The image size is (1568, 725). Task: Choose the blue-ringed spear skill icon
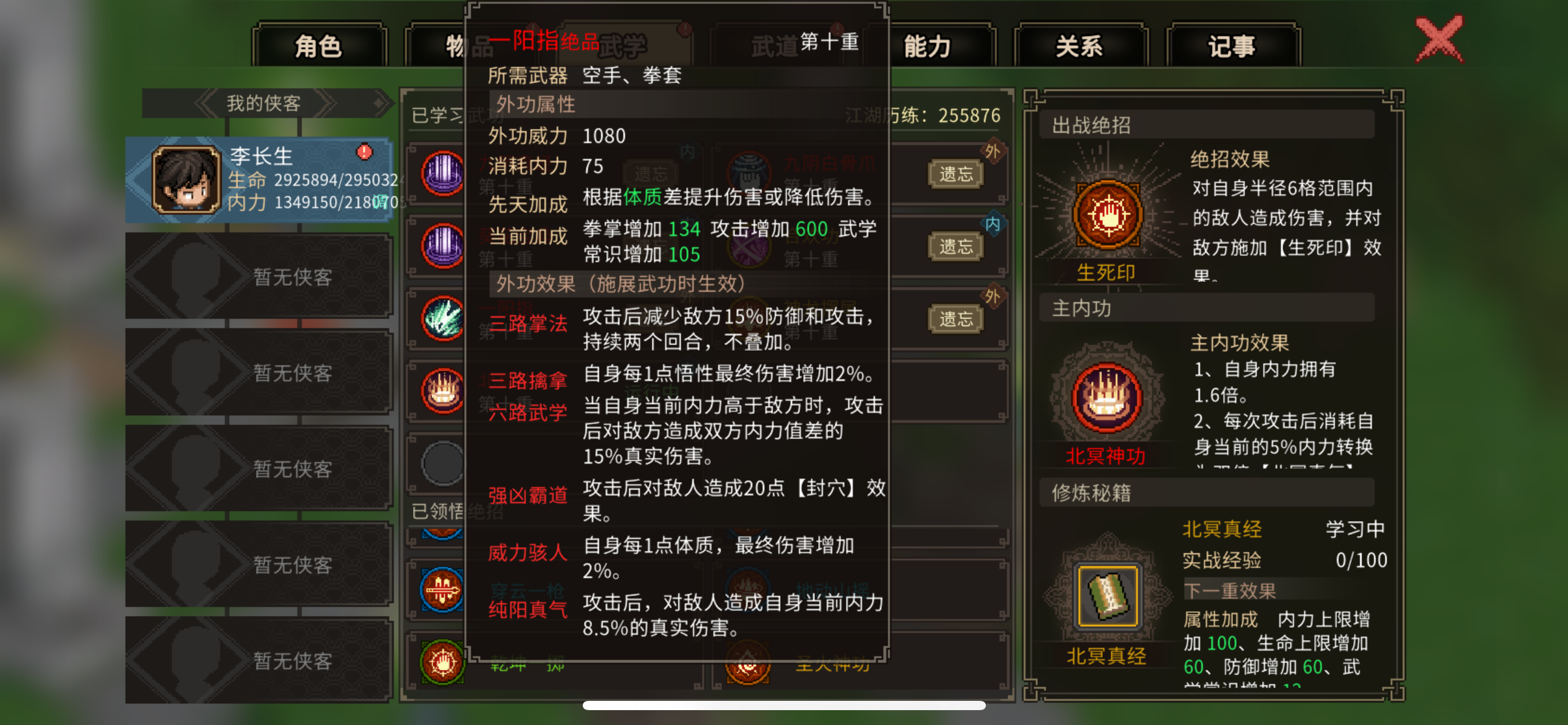pyautogui.click(x=442, y=589)
